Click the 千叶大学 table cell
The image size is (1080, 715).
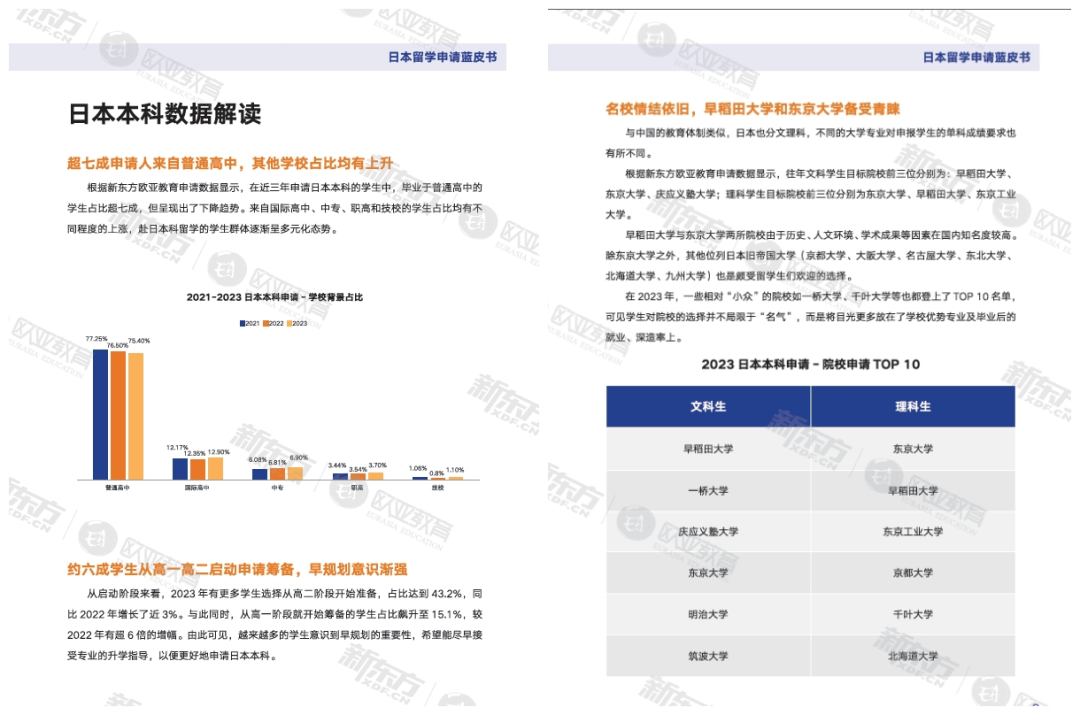[913, 614]
